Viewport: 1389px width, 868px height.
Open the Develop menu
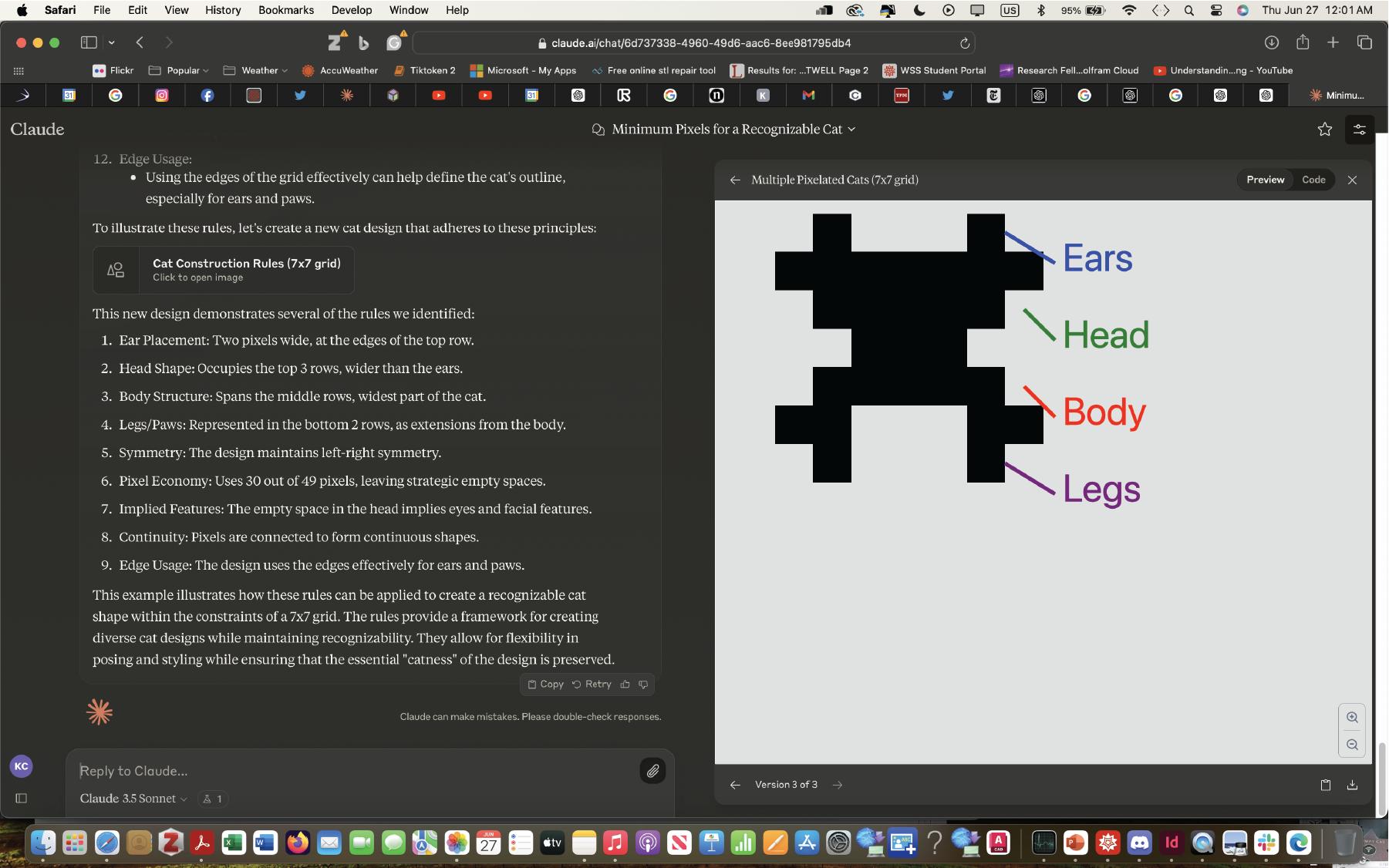351,10
